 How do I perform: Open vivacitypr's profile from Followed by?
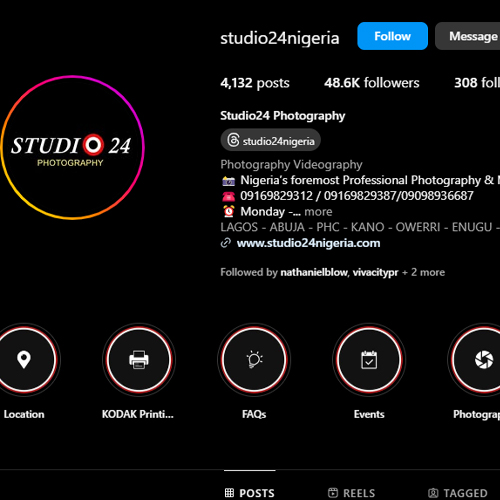click(x=375, y=272)
